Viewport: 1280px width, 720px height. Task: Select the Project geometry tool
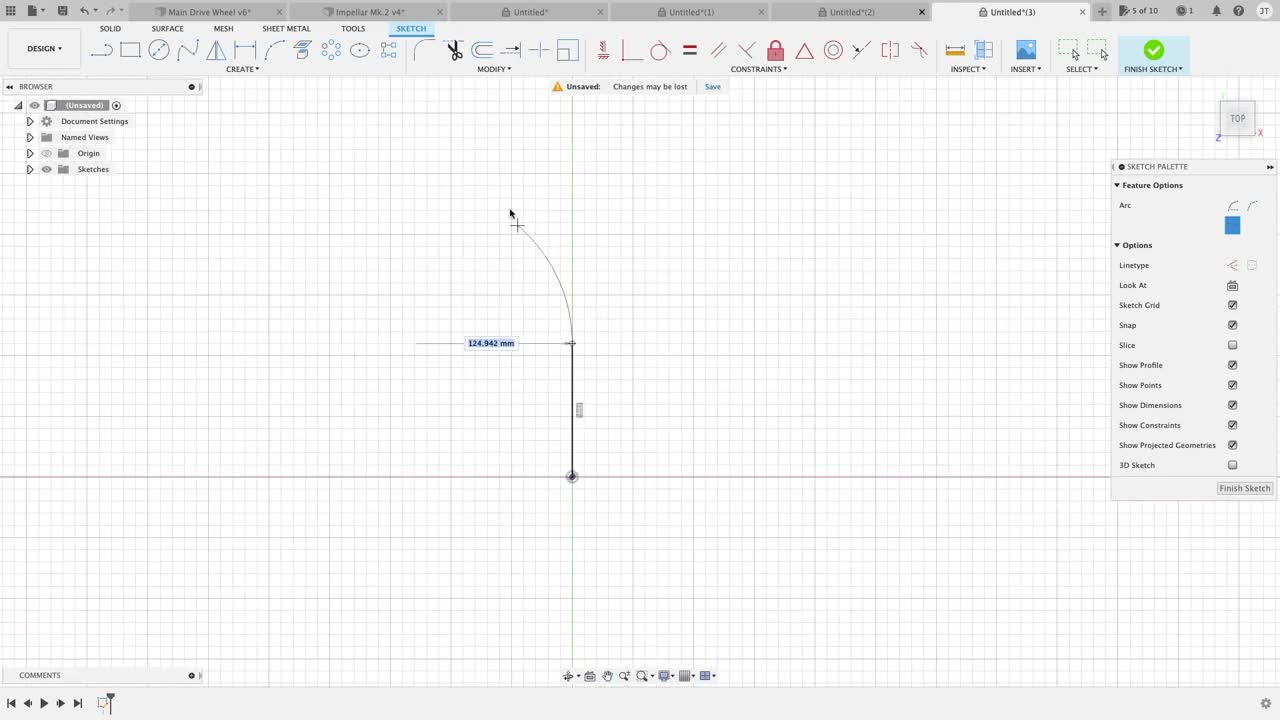302,50
